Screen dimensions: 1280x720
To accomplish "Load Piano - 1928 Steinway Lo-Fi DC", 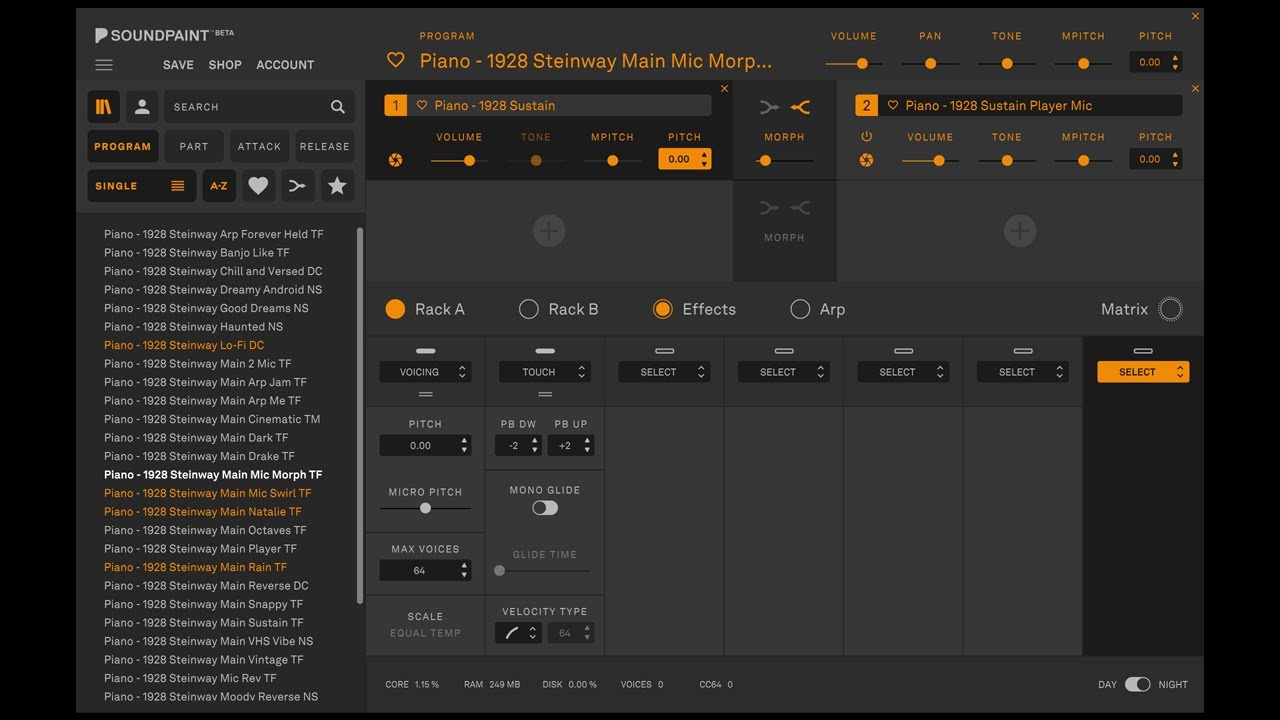I will [x=184, y=345].
